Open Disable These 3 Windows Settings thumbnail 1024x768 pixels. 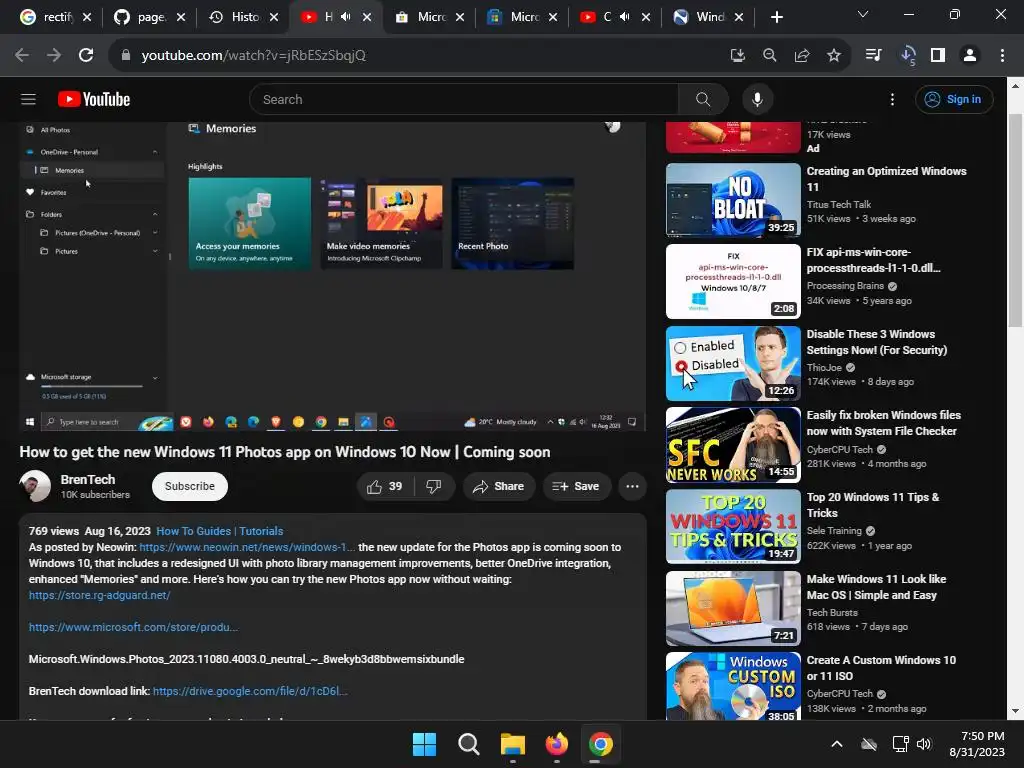[733, 363]
